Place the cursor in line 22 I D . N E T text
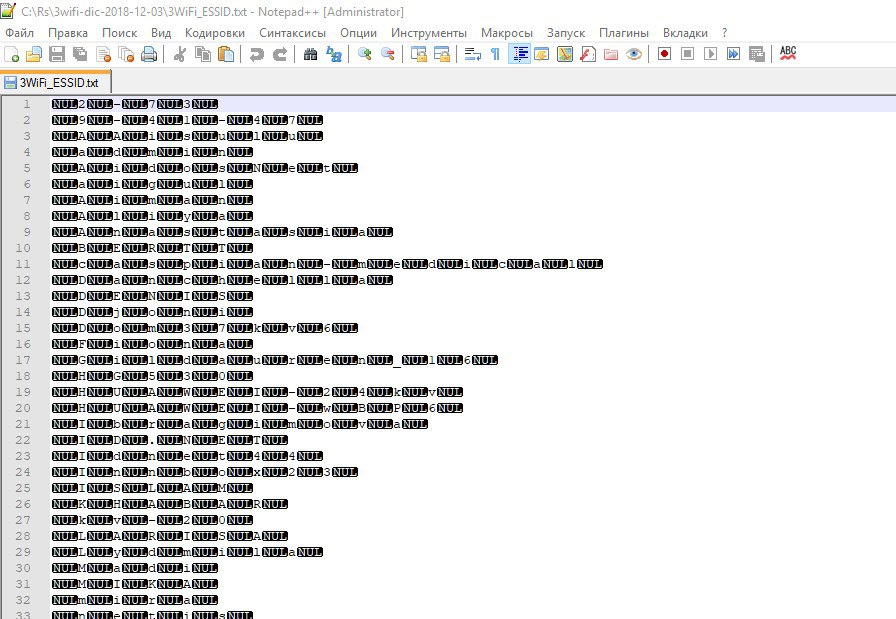The width and height of the screenshot is (896, 619). coord(170,440)
